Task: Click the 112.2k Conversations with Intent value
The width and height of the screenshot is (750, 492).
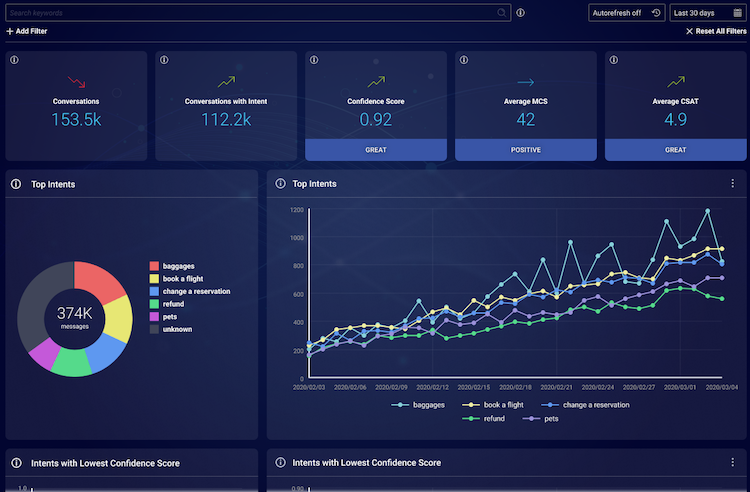Action: click(226, 120)
